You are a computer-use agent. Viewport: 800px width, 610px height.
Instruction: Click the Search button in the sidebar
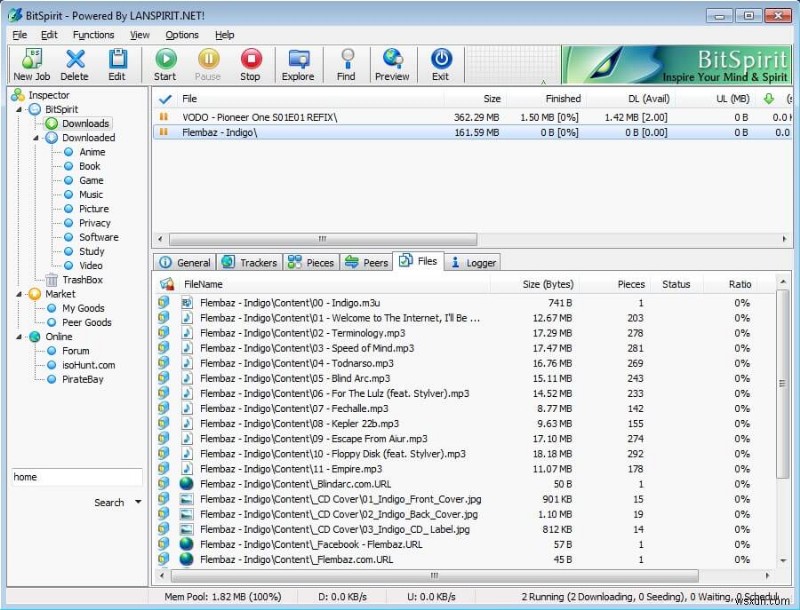[x=107, y=502]
